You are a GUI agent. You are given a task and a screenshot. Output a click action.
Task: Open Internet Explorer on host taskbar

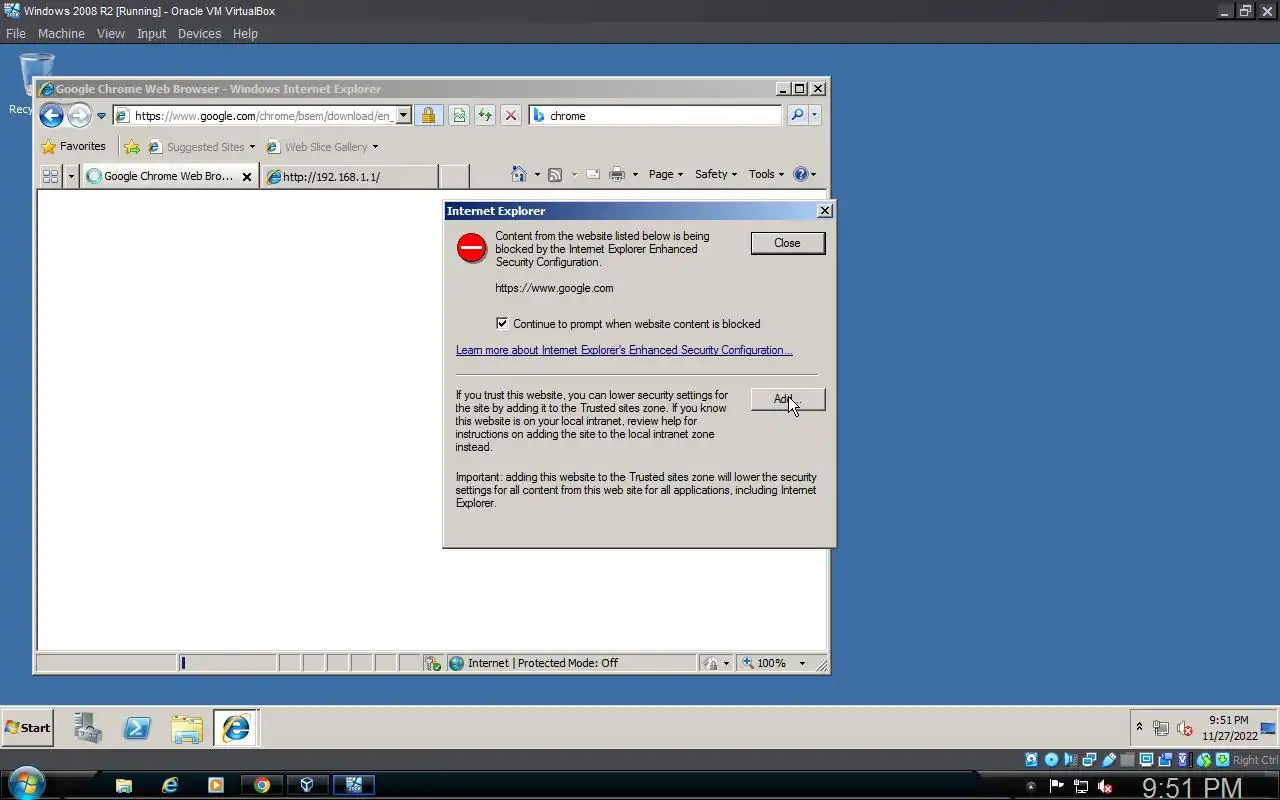point(170,785)
